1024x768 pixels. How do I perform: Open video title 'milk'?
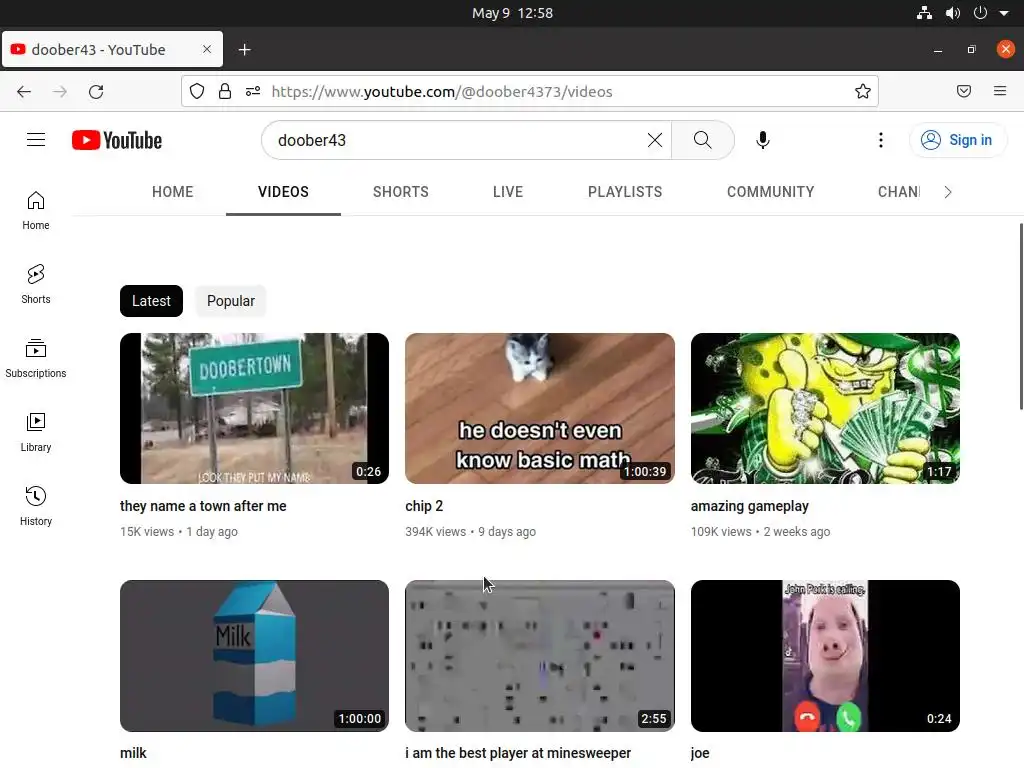pyautogui.click(x=133, y=753)
